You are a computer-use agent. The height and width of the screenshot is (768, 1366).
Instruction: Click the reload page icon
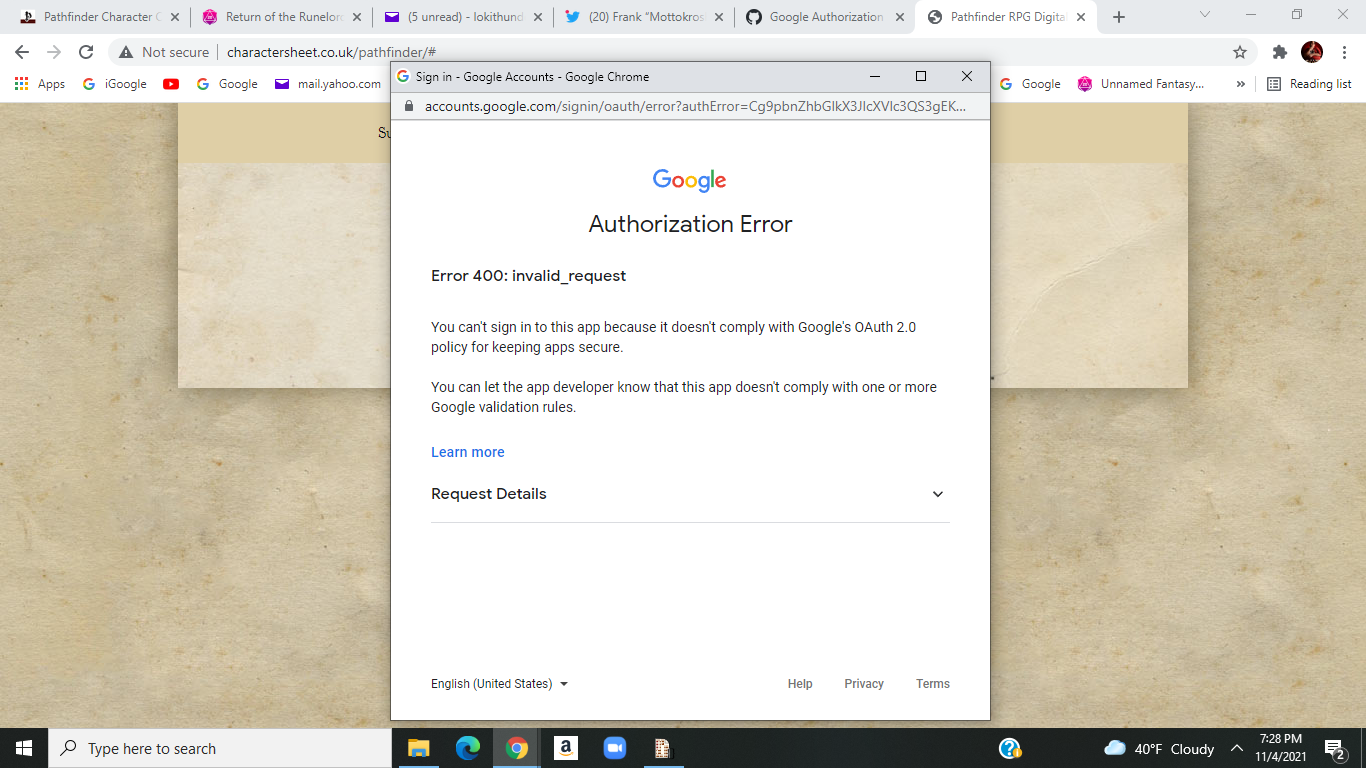[86, 50]
